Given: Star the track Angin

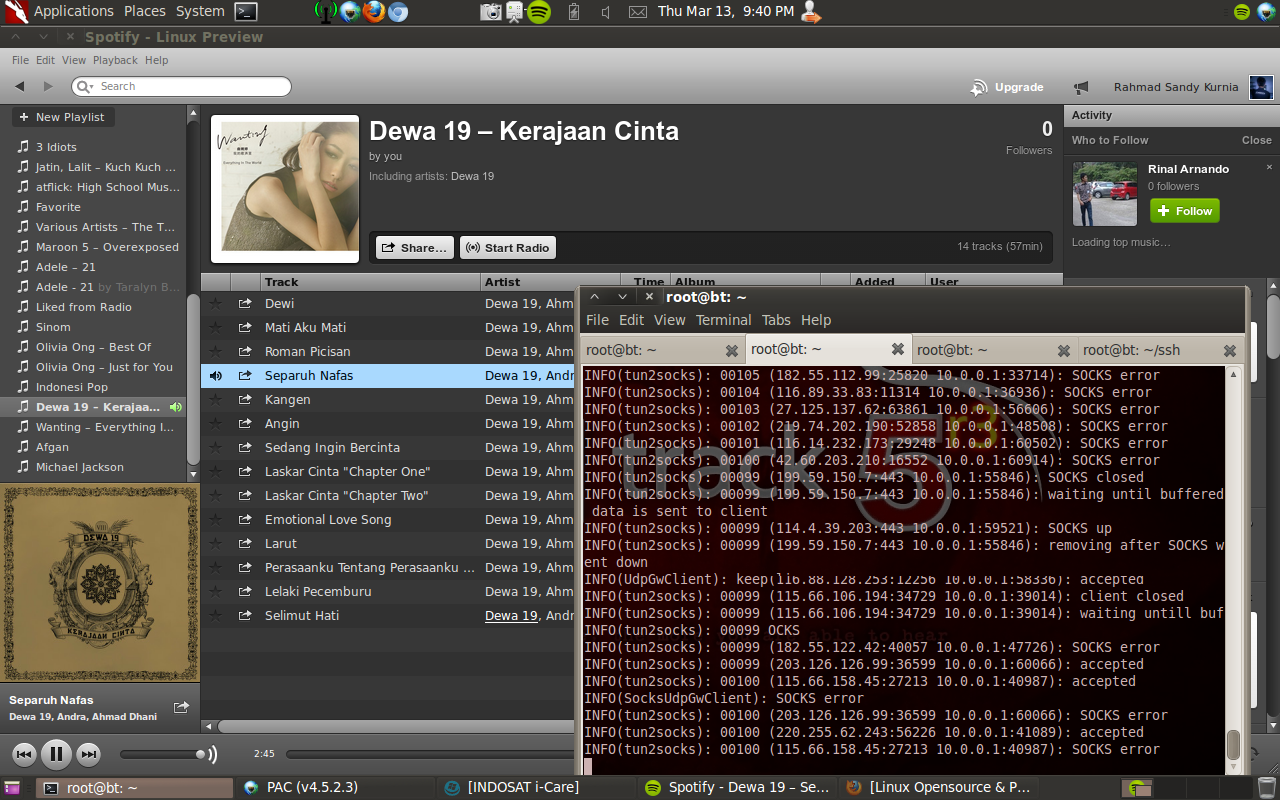Looking at the screenshot, I should click(x=215, y=424).
